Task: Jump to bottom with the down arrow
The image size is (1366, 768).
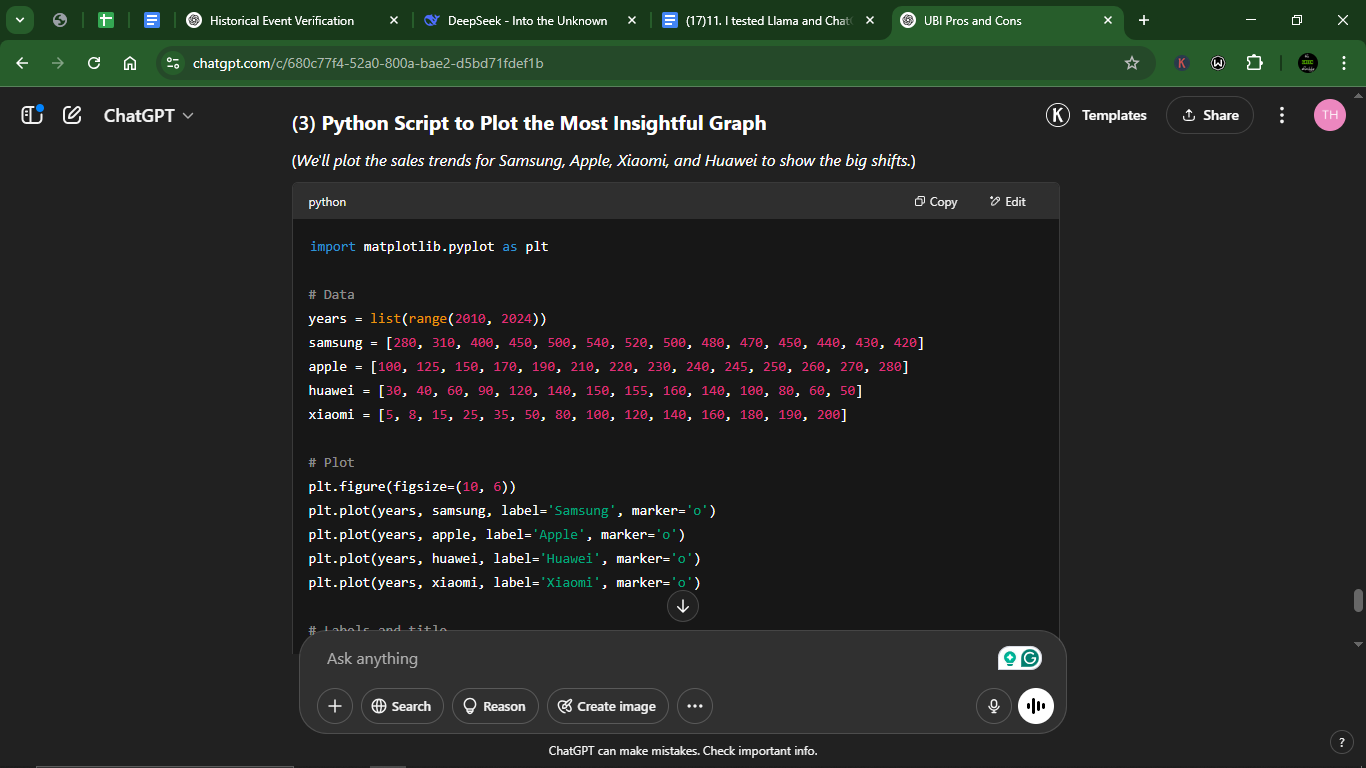Action: (x=683, y=605)
